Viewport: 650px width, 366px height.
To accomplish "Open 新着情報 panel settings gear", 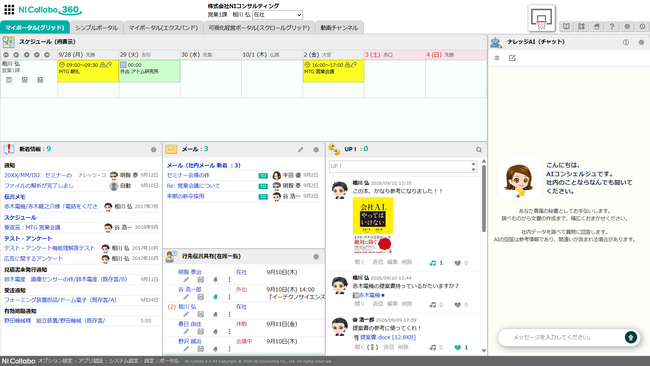I will [153, 150].
